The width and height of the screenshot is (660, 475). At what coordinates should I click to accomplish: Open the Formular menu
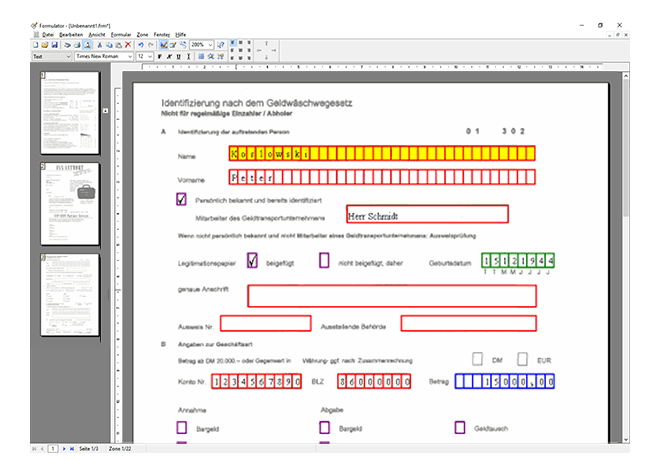[x=121, y=35]
